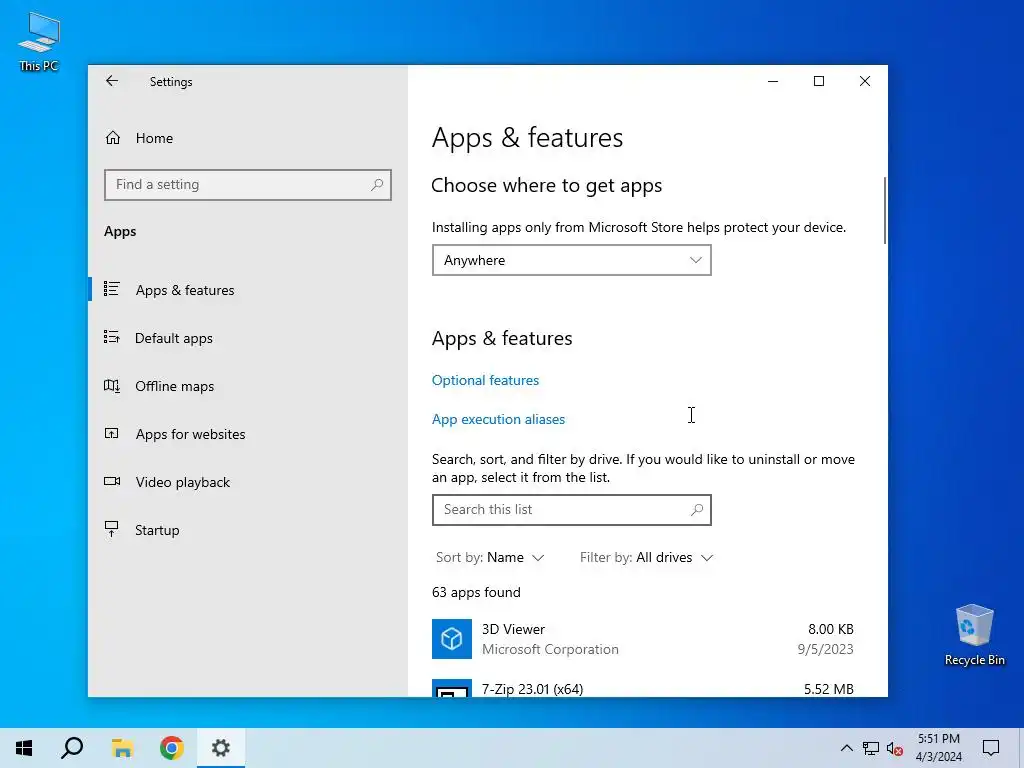
Task: Click the Startup sidebar icon
Action: [112, 529]
